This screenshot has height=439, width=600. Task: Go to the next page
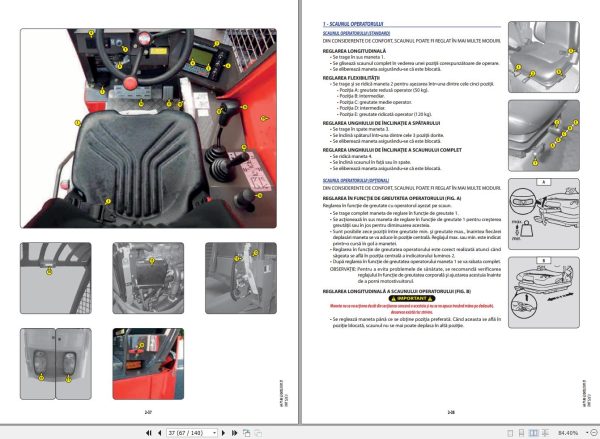223,433
